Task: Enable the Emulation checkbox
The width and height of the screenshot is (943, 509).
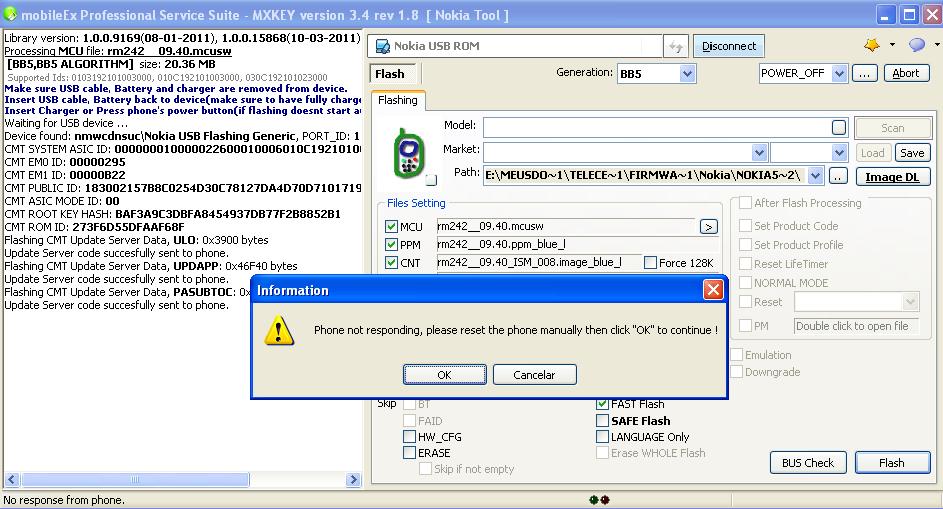Action: (737, 355)
